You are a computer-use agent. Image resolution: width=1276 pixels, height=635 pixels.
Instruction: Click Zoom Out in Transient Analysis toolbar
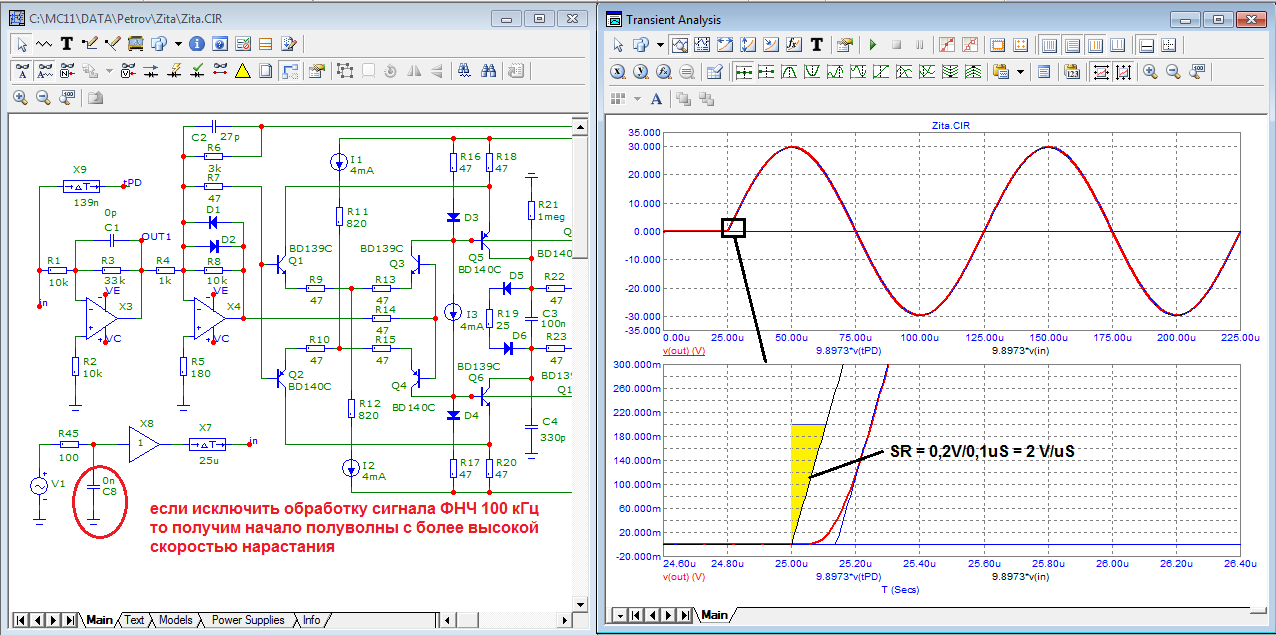[1173, 72]
